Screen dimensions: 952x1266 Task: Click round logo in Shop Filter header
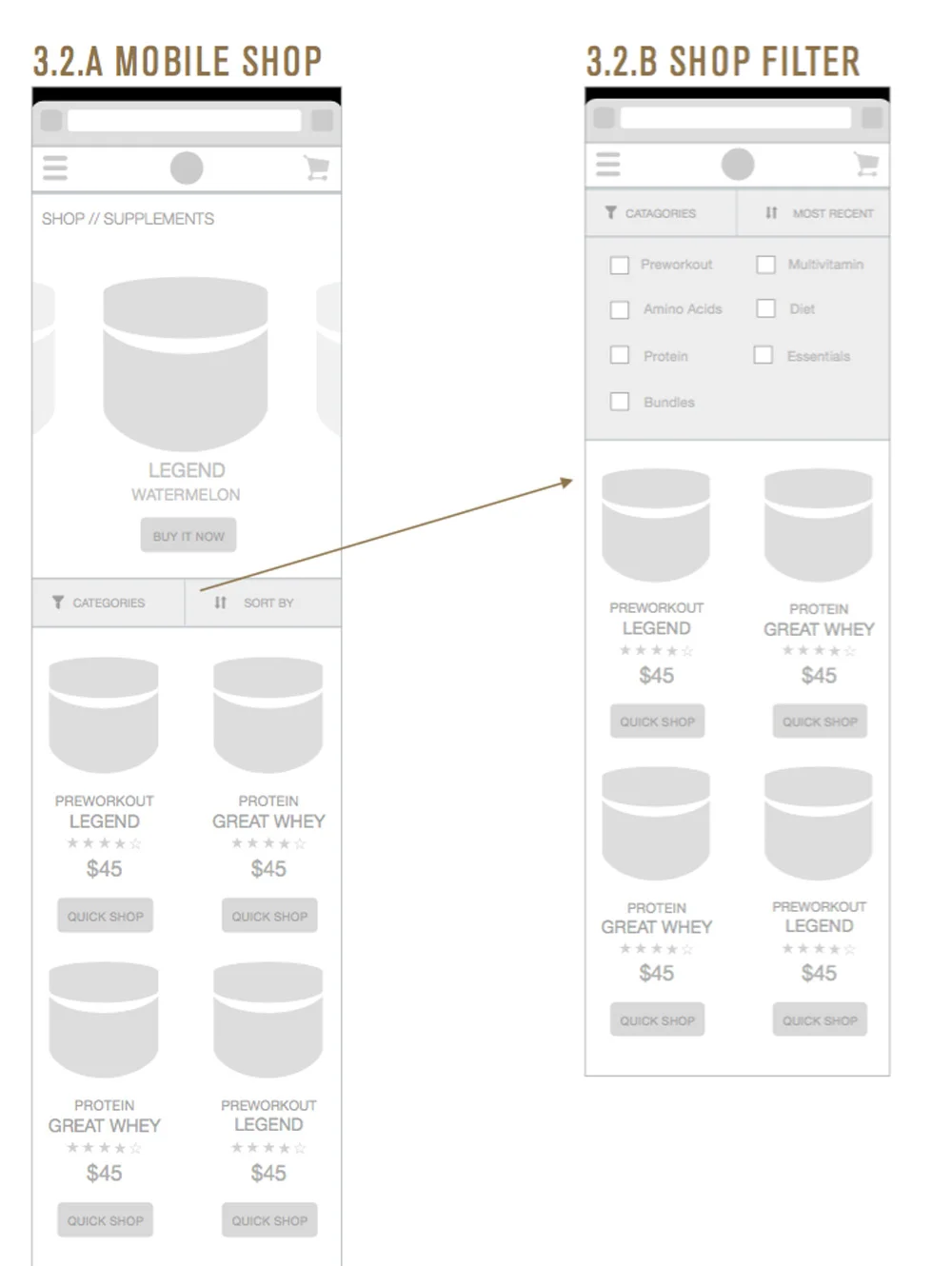(x=738, y=164)
